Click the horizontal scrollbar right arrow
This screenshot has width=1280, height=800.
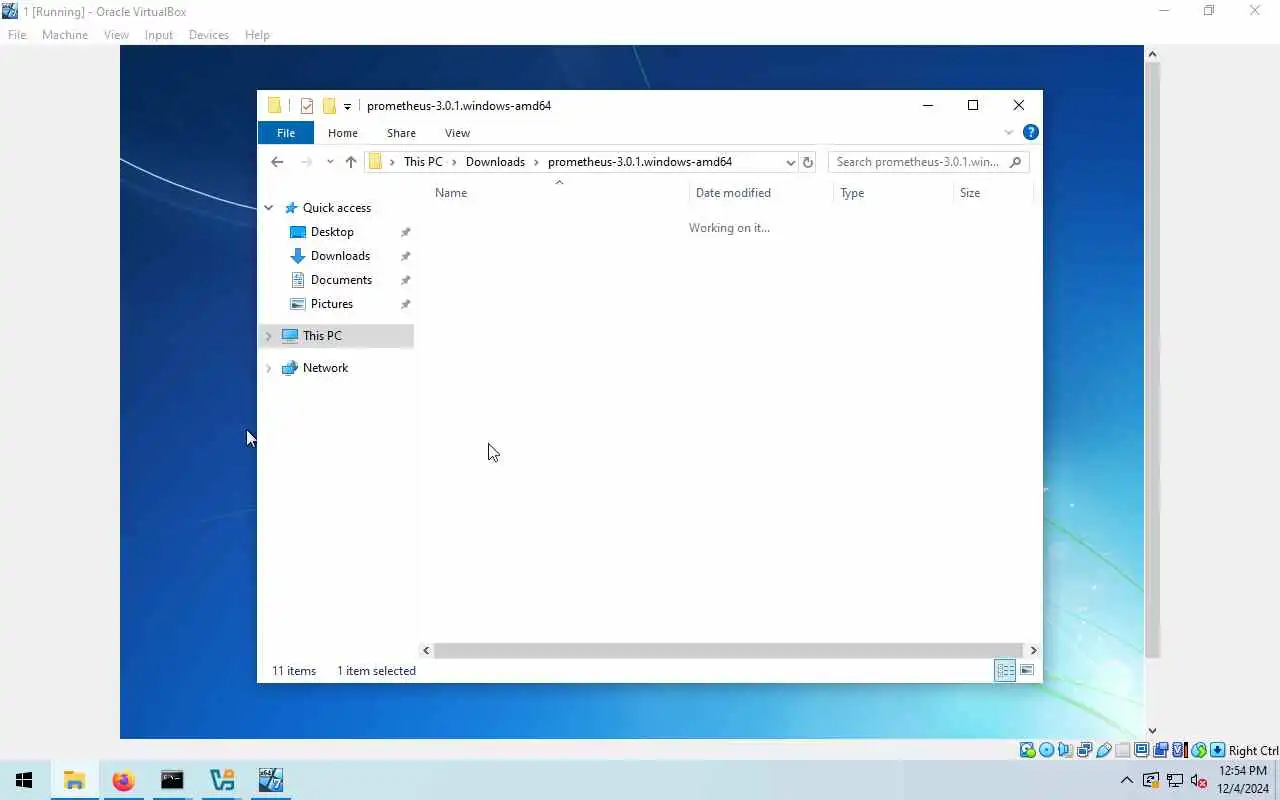1033,650
